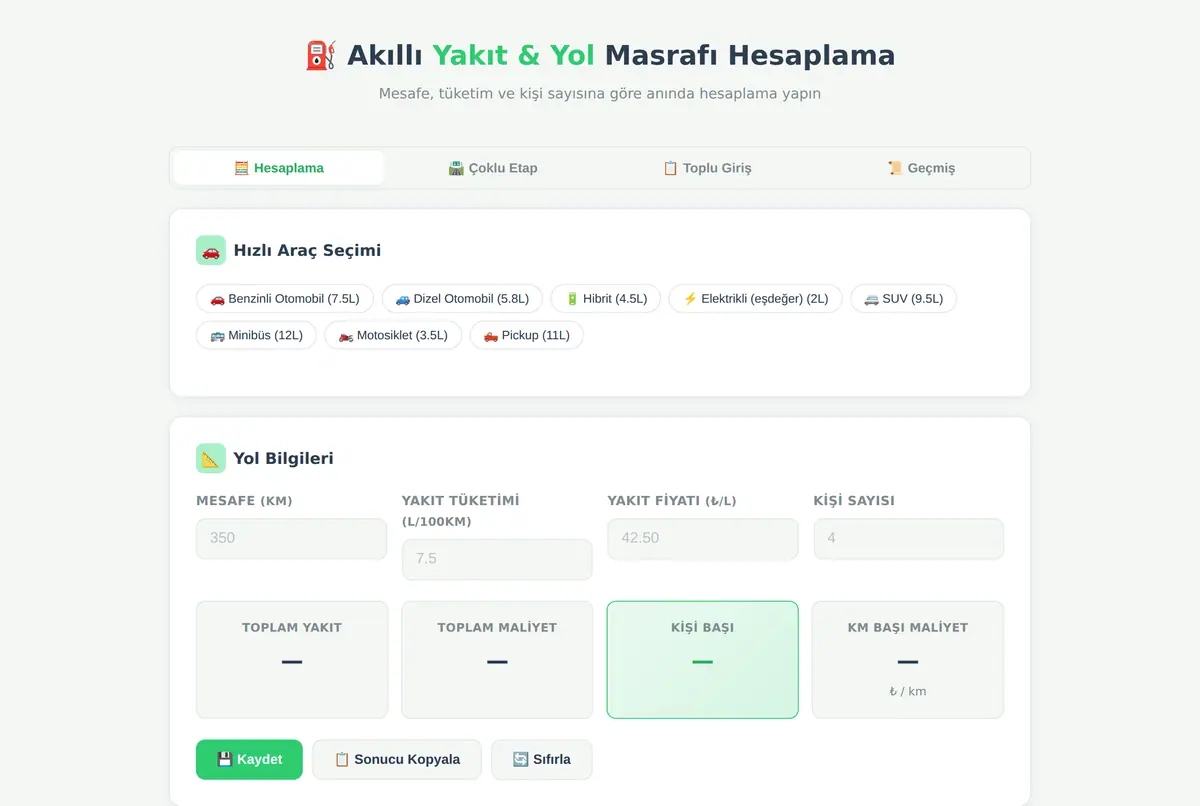Go to the Geçmiş tab
Screen dimensions: 1200x806
[x=921, y=168]
